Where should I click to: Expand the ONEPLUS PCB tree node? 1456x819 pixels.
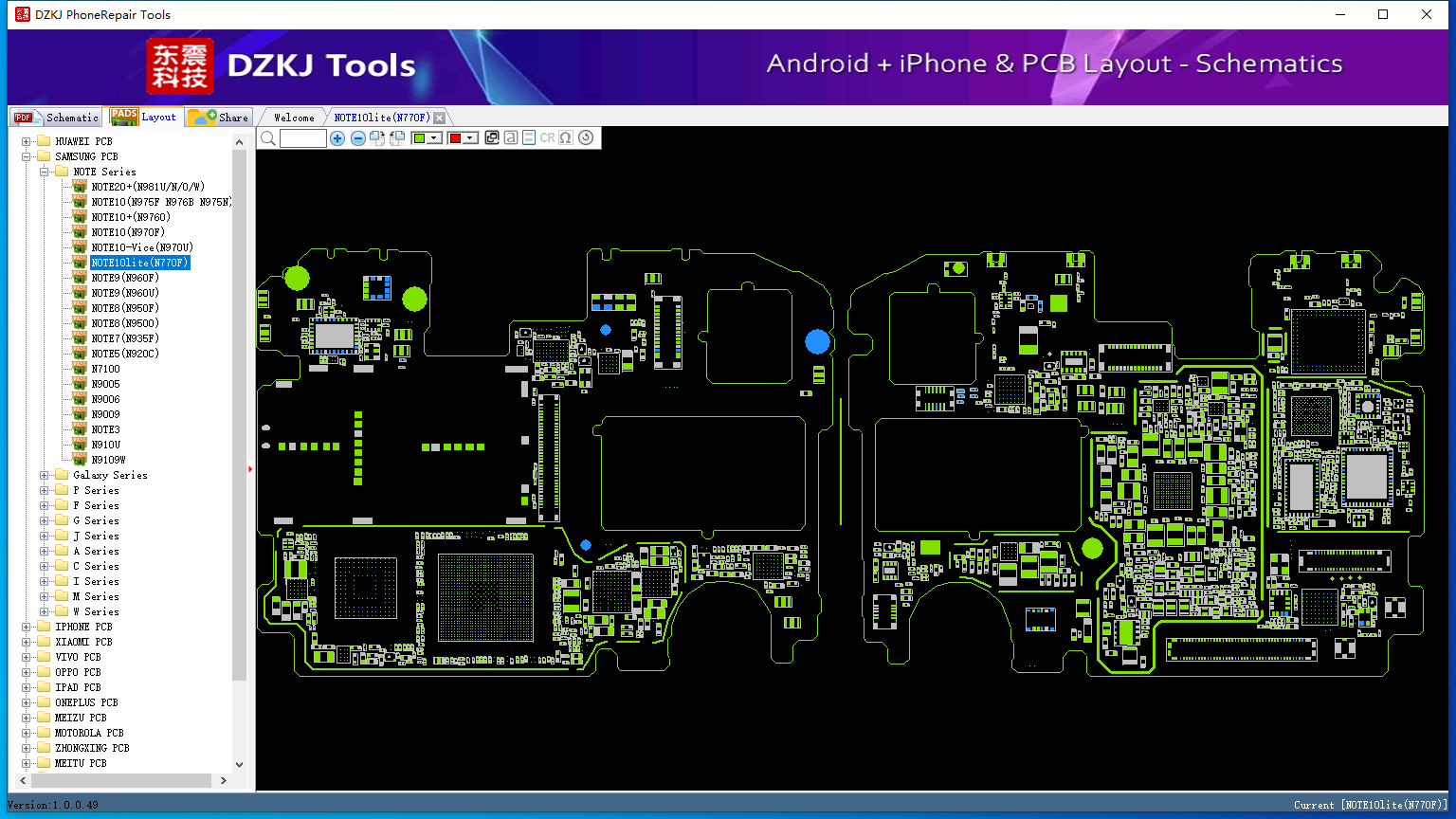pyautogui.click(x=27, y=702)
